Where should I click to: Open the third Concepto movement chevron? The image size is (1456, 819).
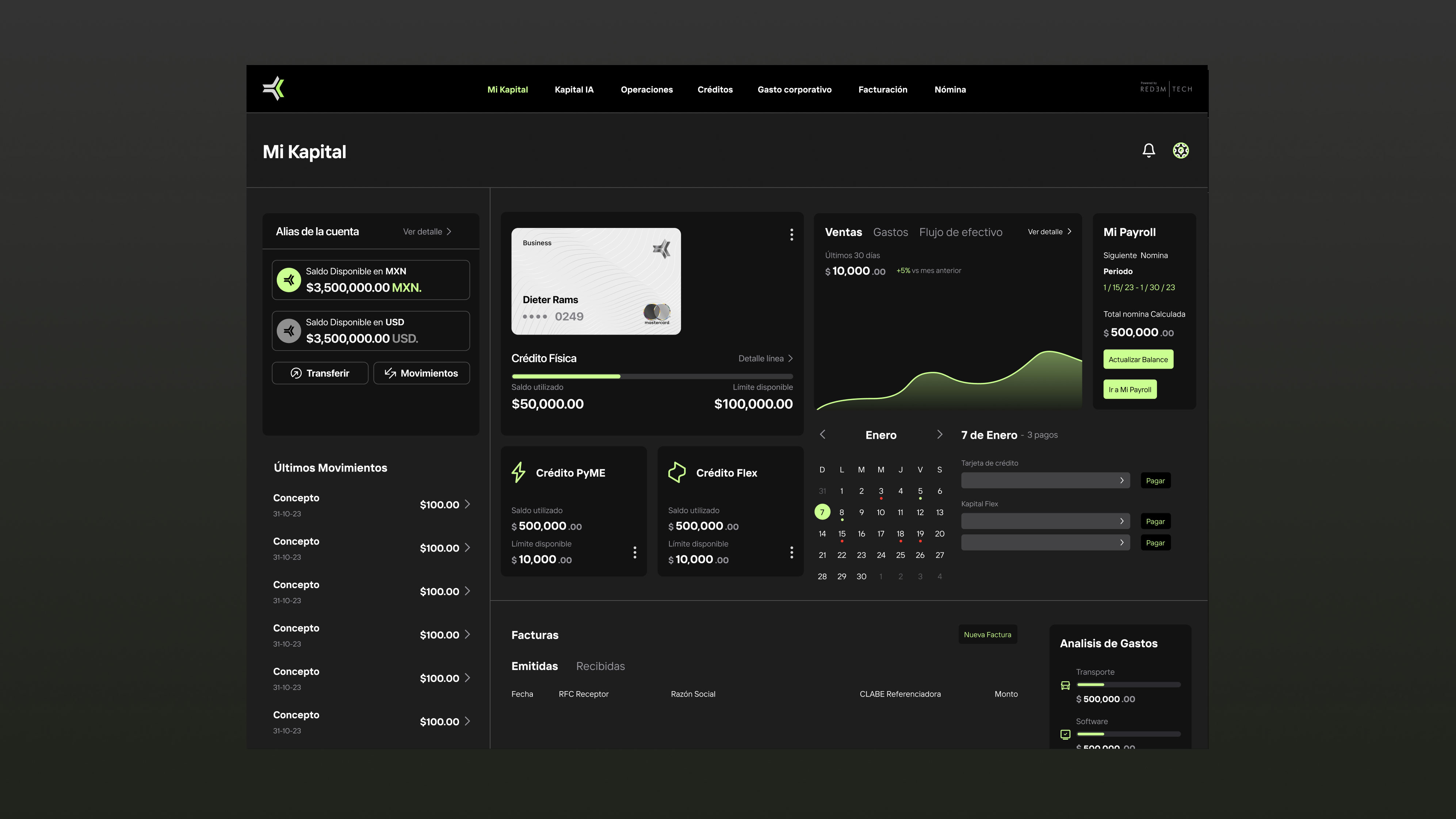click(467, 591)
